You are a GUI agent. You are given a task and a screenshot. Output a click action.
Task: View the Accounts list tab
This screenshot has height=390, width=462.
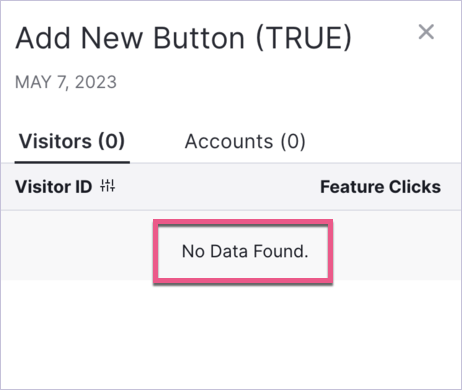tap(245, 141)
